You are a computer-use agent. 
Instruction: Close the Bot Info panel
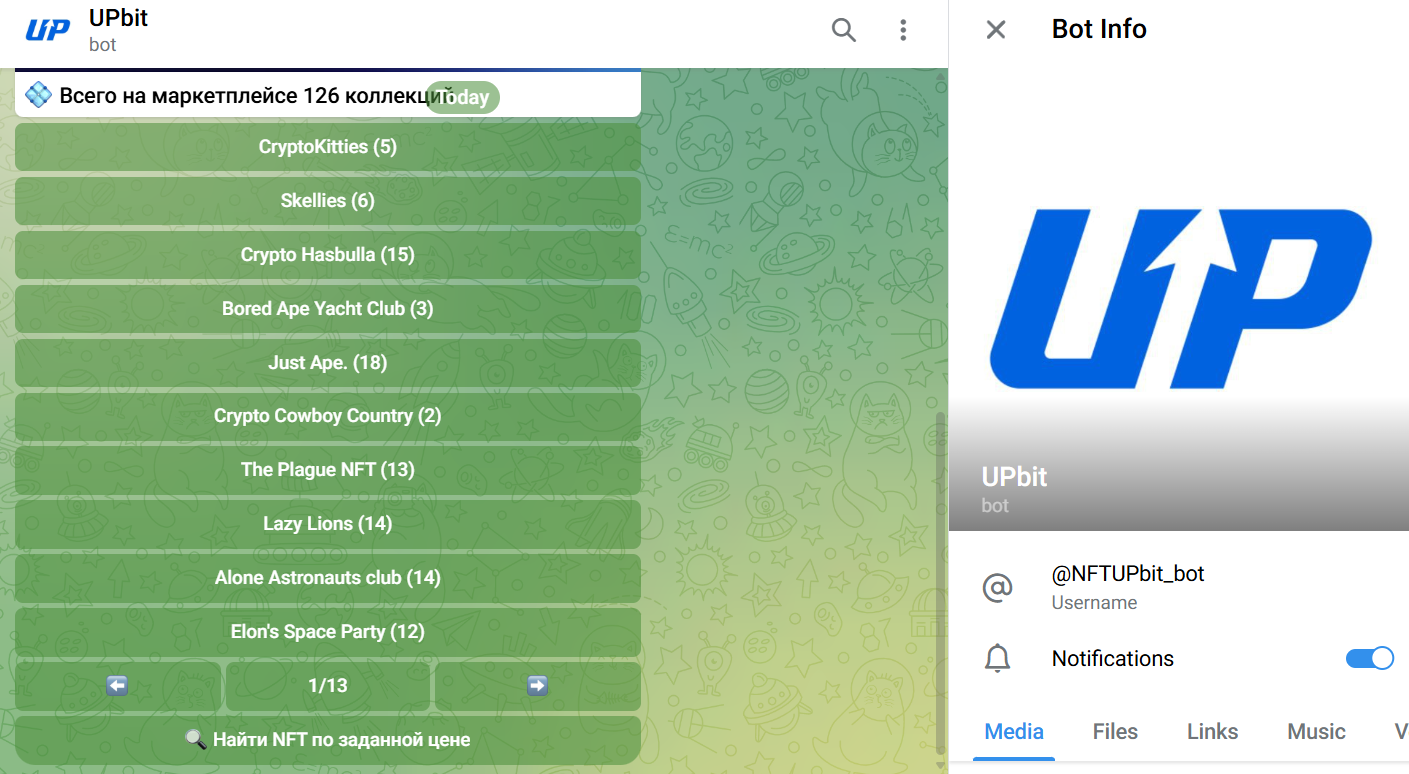(x=996, y=30)
